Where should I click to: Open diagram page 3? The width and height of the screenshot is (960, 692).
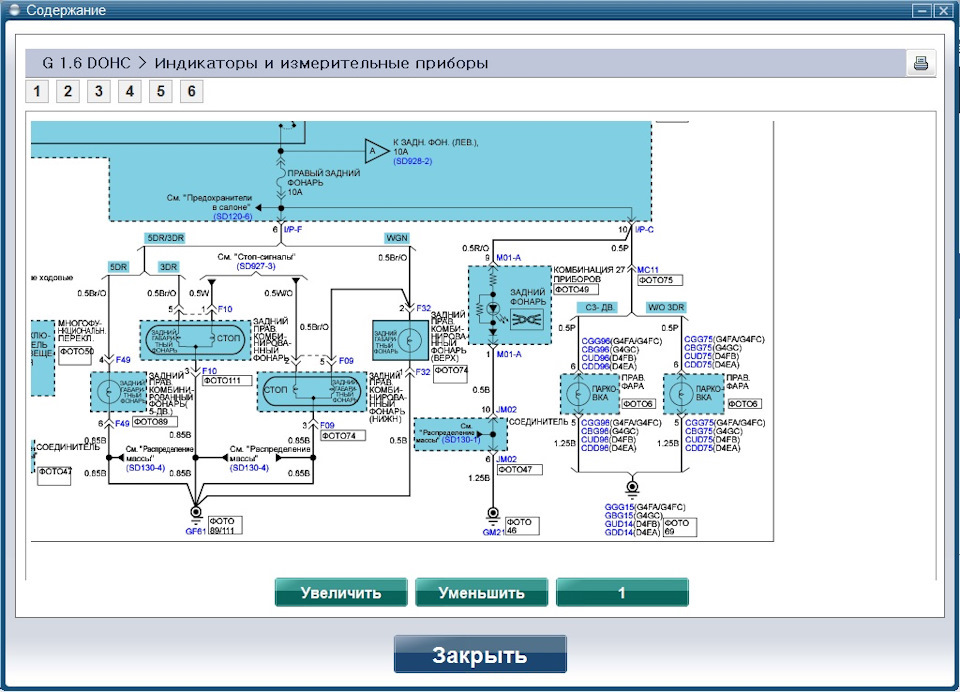[99, 92]
